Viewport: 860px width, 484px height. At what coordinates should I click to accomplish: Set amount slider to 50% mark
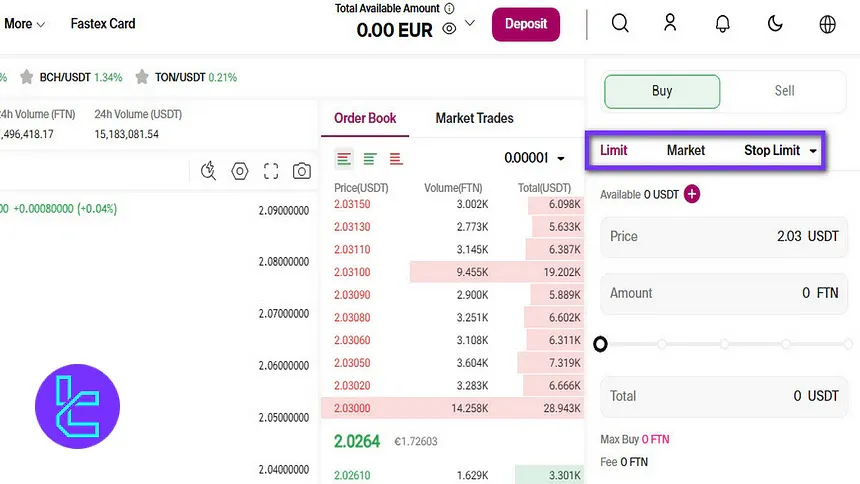pyautogui.click(x=724, y=344)
